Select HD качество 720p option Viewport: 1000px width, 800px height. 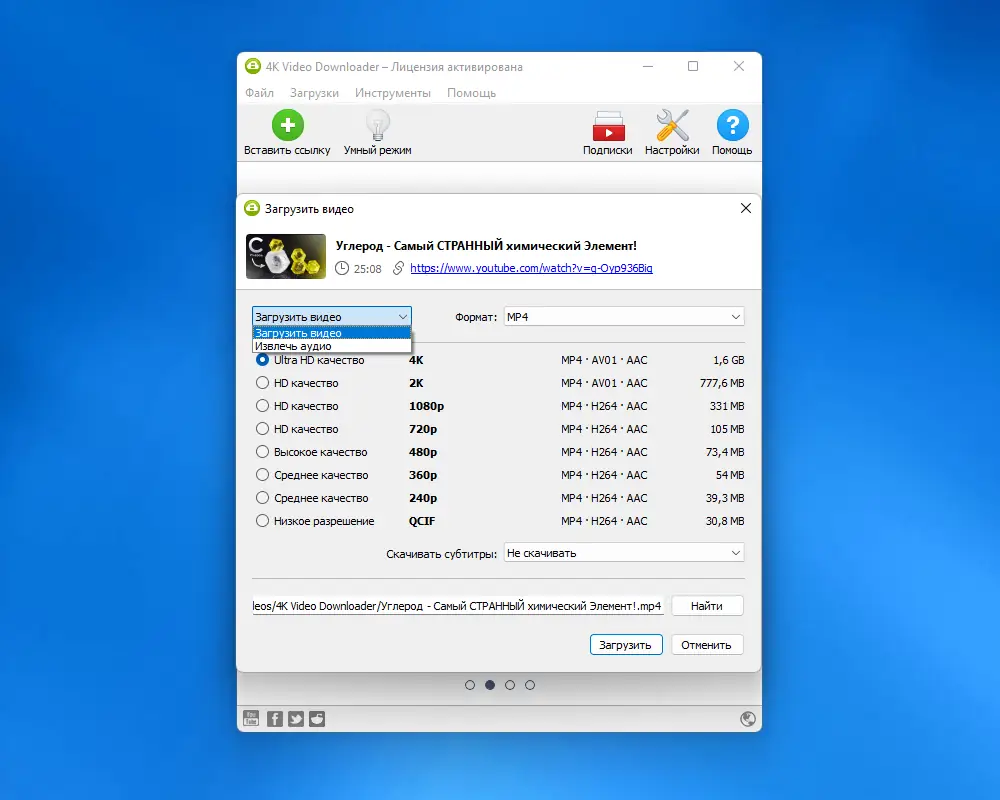tap(262, 429)
